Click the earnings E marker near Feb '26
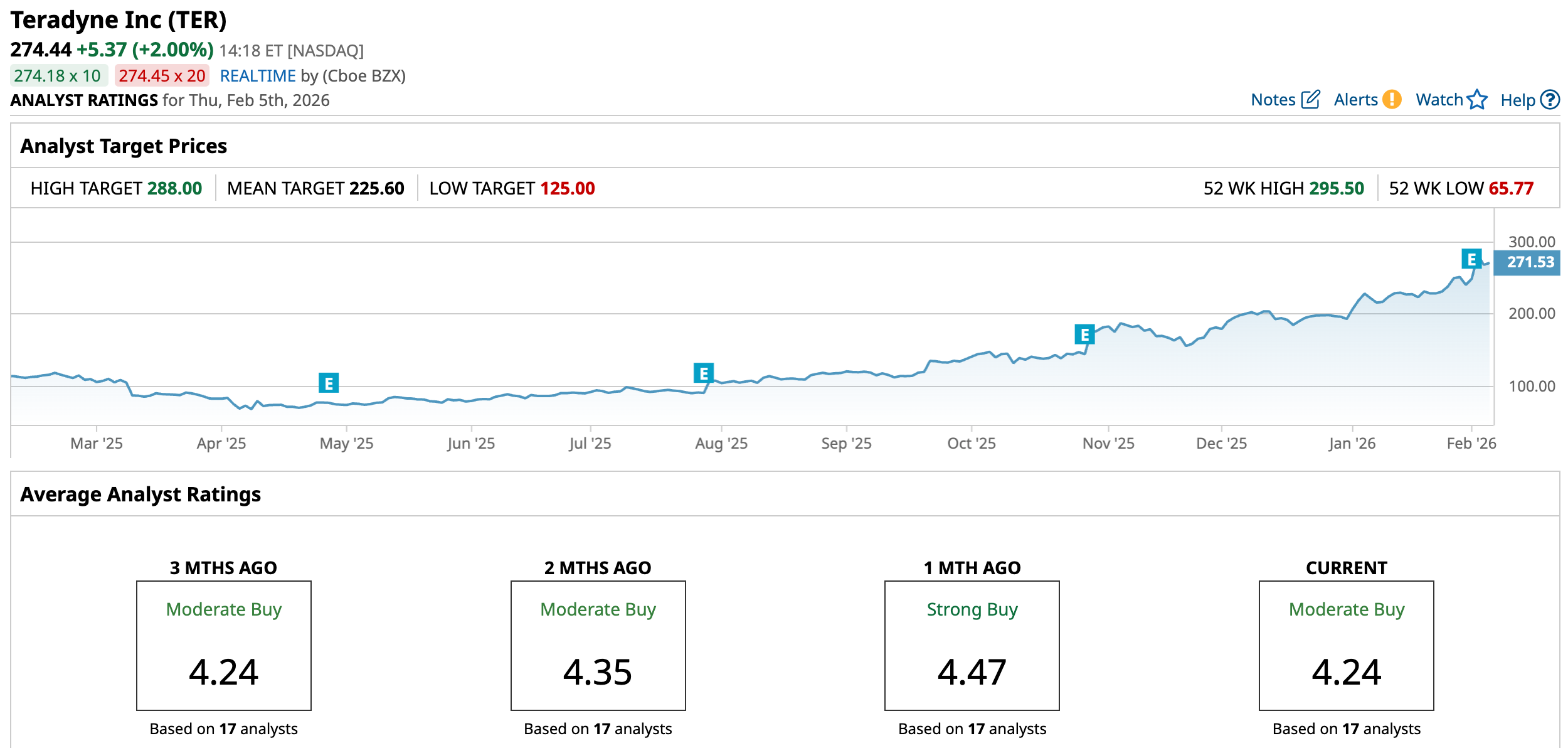The height and width of the screenshot is (748, 1568). 1471,259
